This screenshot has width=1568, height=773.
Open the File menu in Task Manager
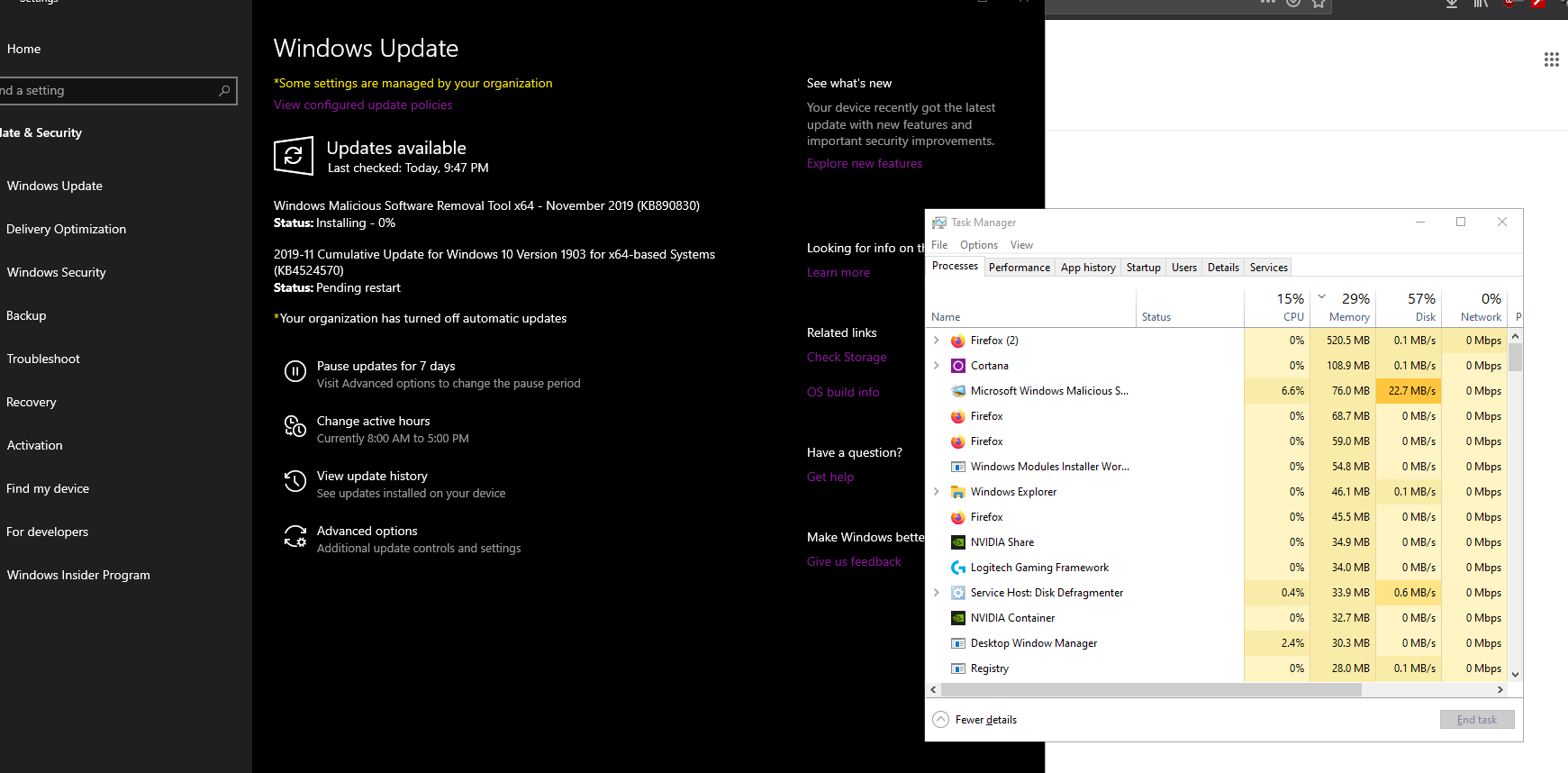tap(939, 245)
